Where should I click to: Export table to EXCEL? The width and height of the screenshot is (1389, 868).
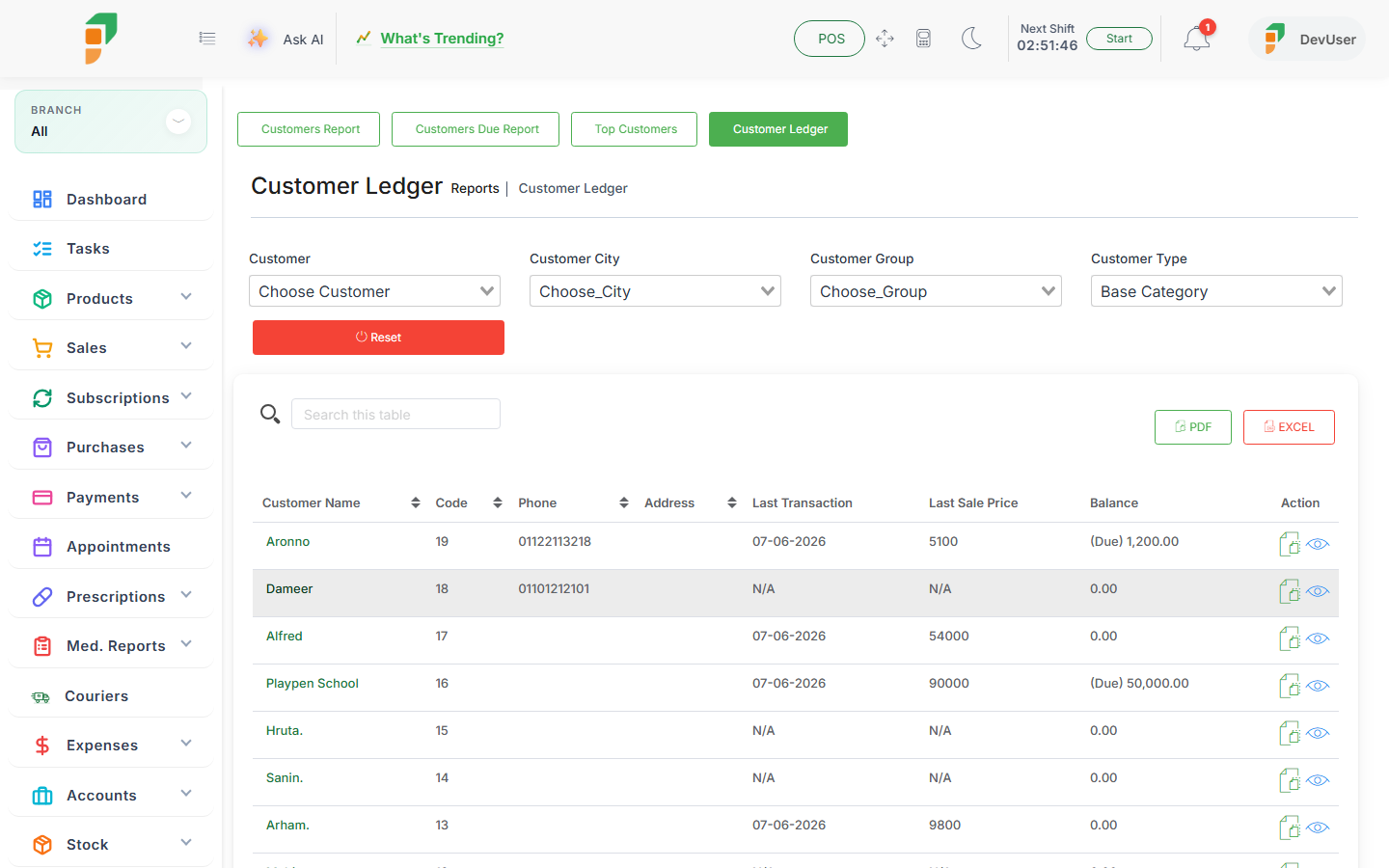[1289, 427]
